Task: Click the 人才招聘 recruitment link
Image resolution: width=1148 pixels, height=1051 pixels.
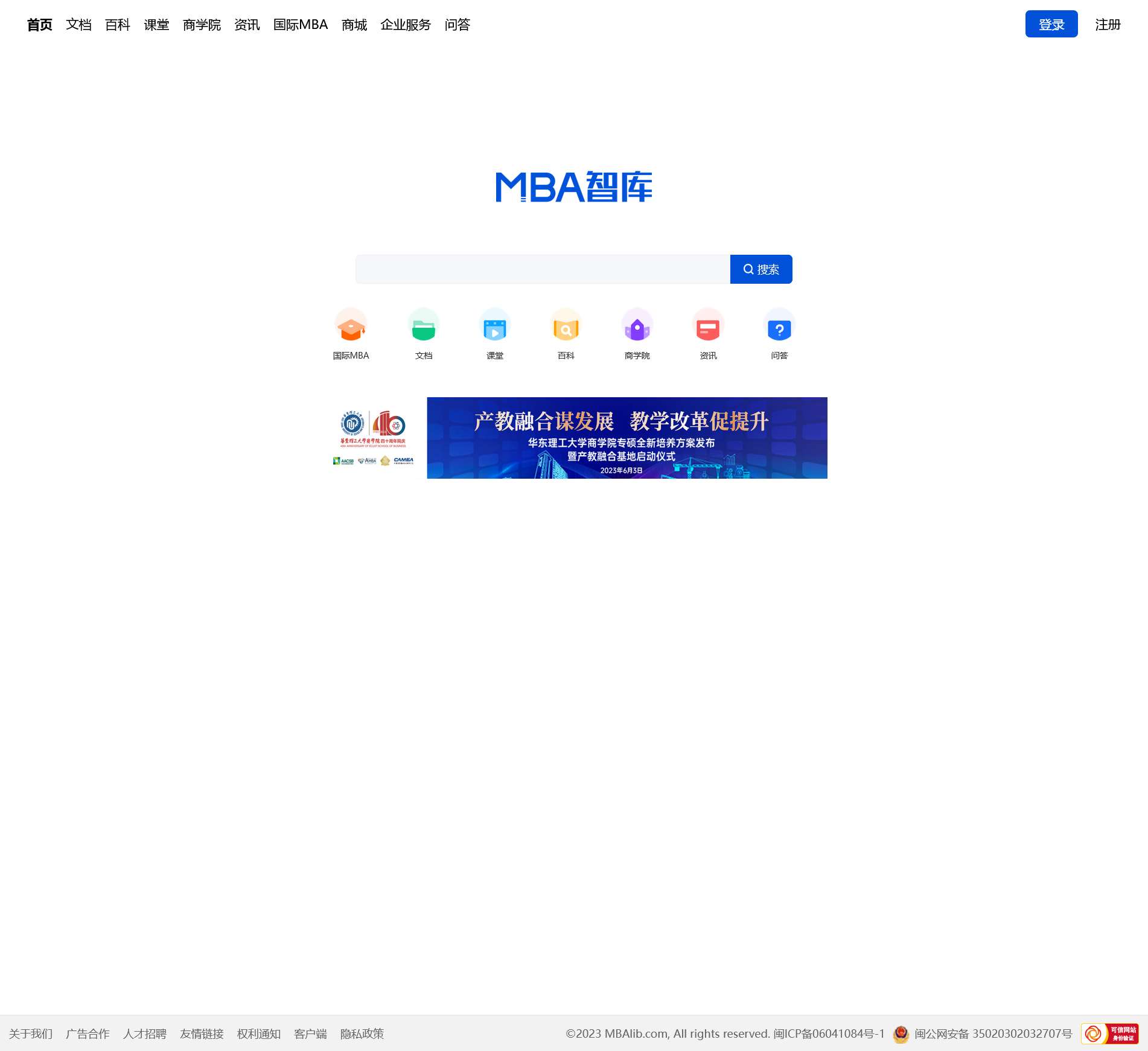Action: [x=145, y=1033]
